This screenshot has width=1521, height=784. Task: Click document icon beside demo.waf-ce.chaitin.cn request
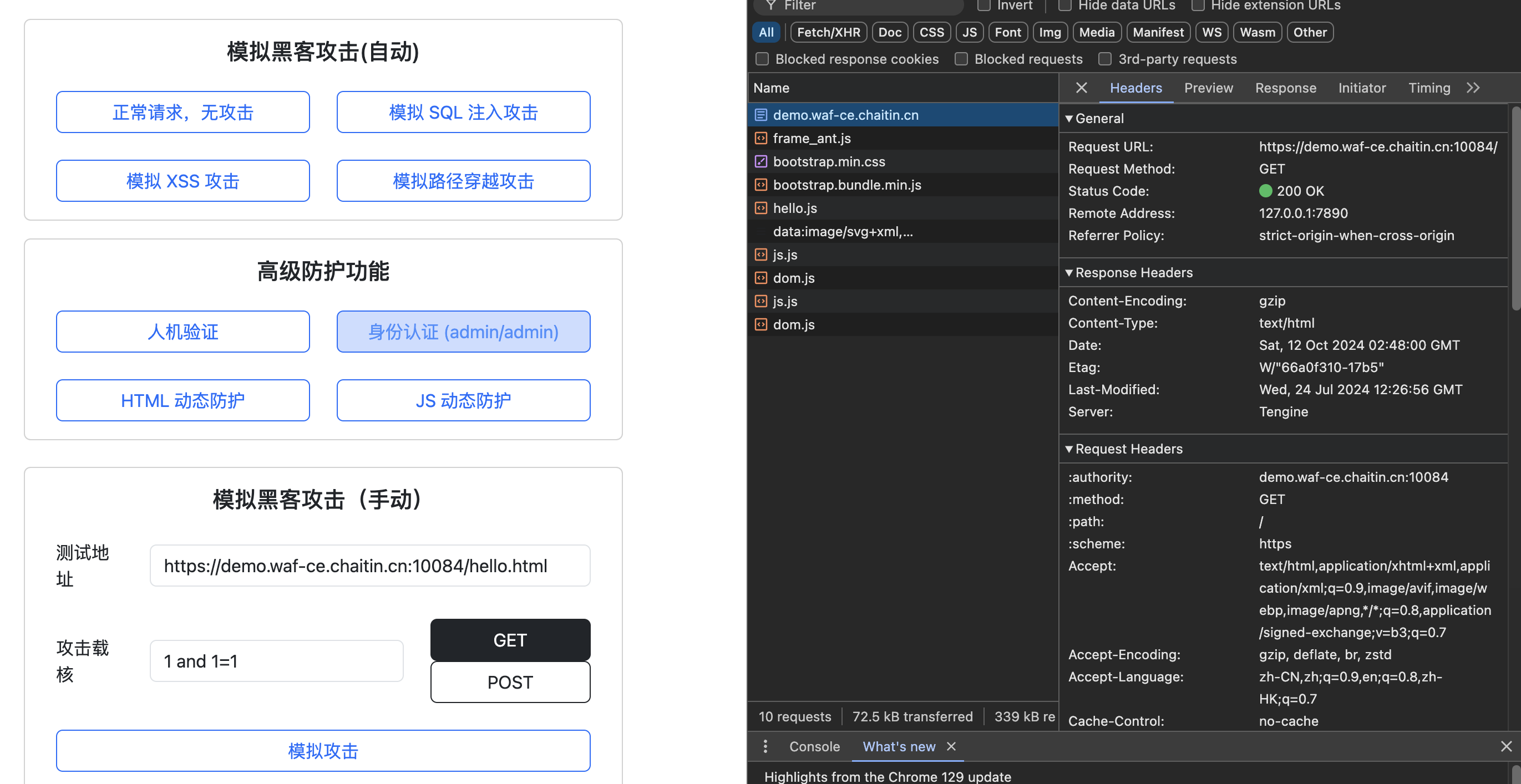coord(761,115)
